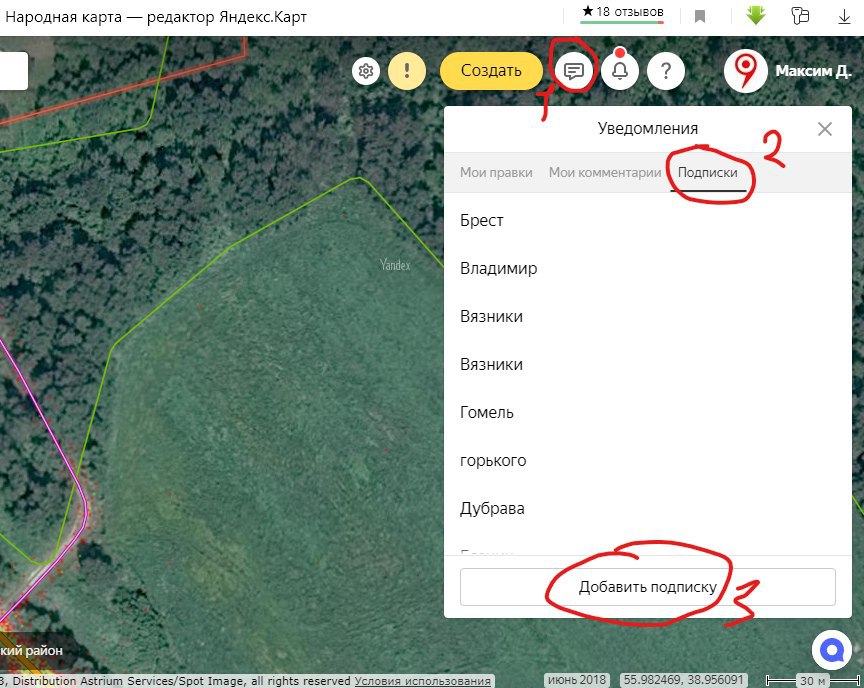This screenshot has height=688, width=864.
Task: Select the Подписки tab
Action: (x=708, y=172)
